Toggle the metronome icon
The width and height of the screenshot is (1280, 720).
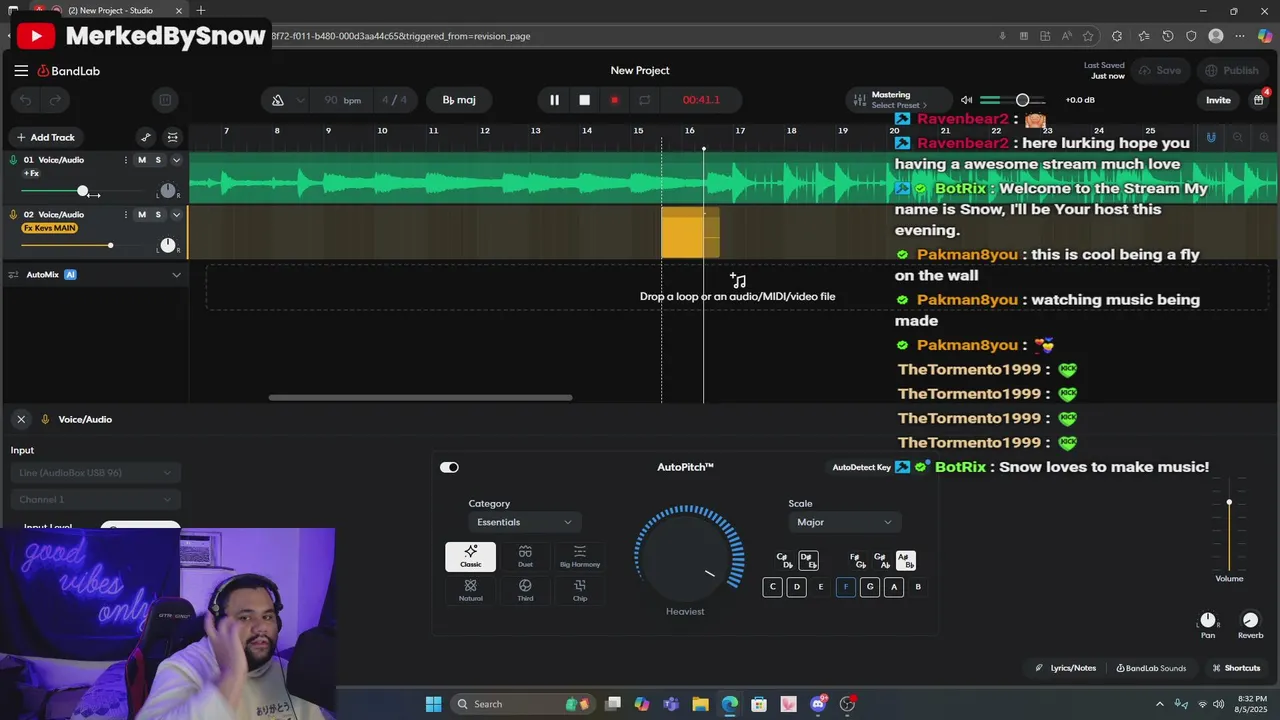[x=278, y=100]
